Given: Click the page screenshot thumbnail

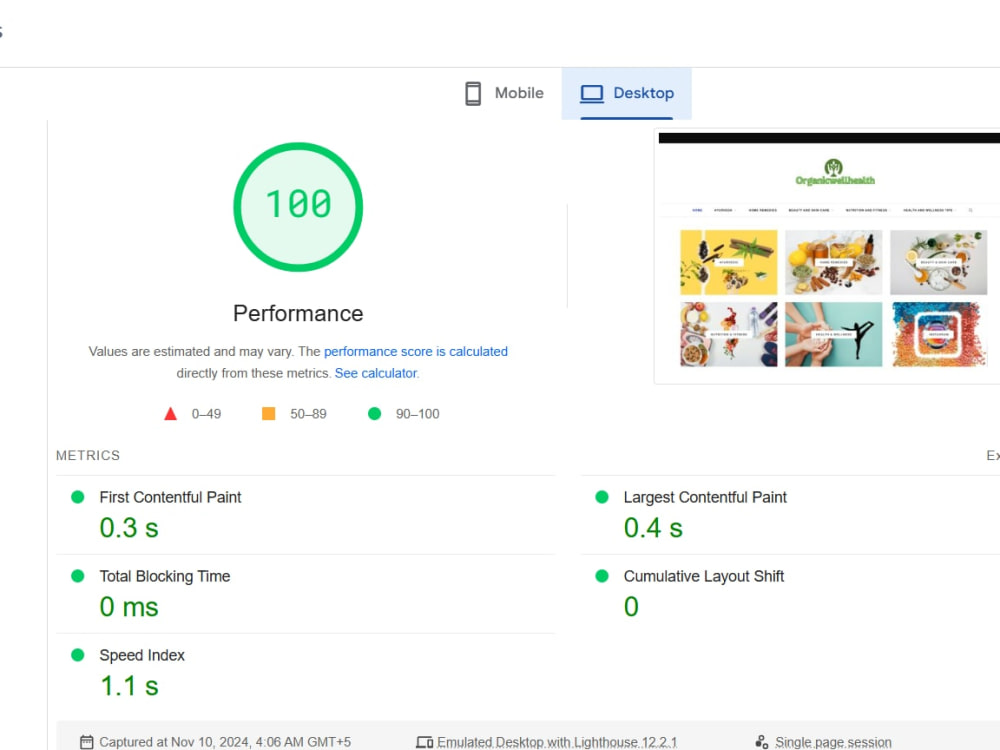Looking at the screenshot, I should click(828, 256).
